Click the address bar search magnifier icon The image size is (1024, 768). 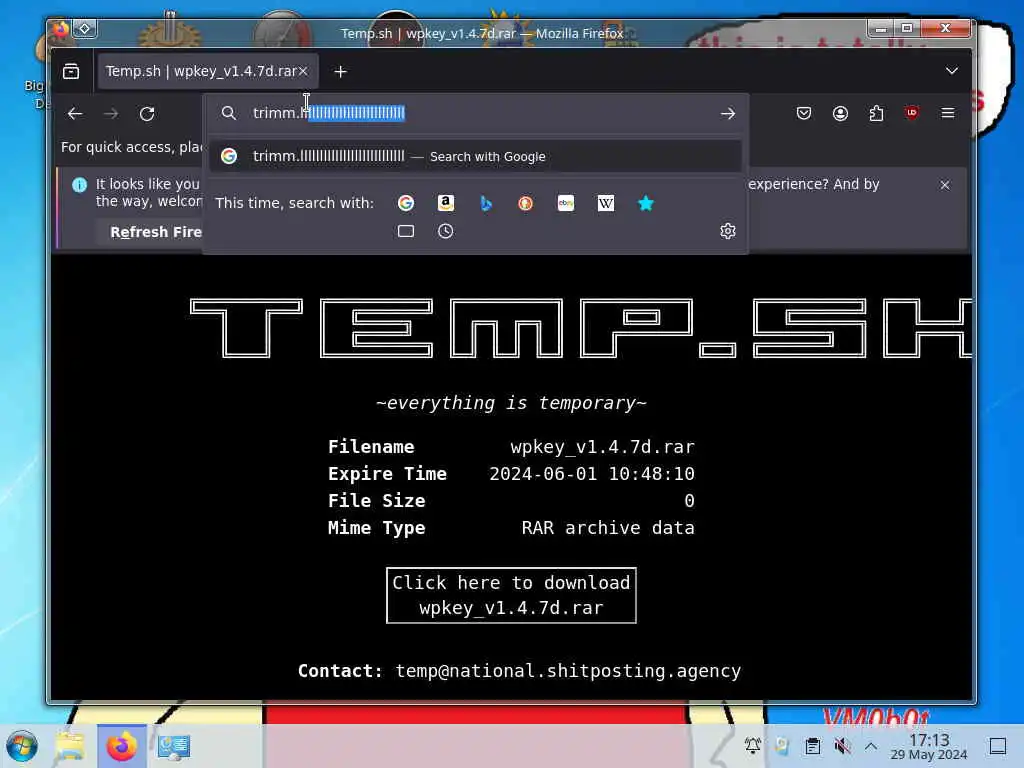tap(229, 114)
